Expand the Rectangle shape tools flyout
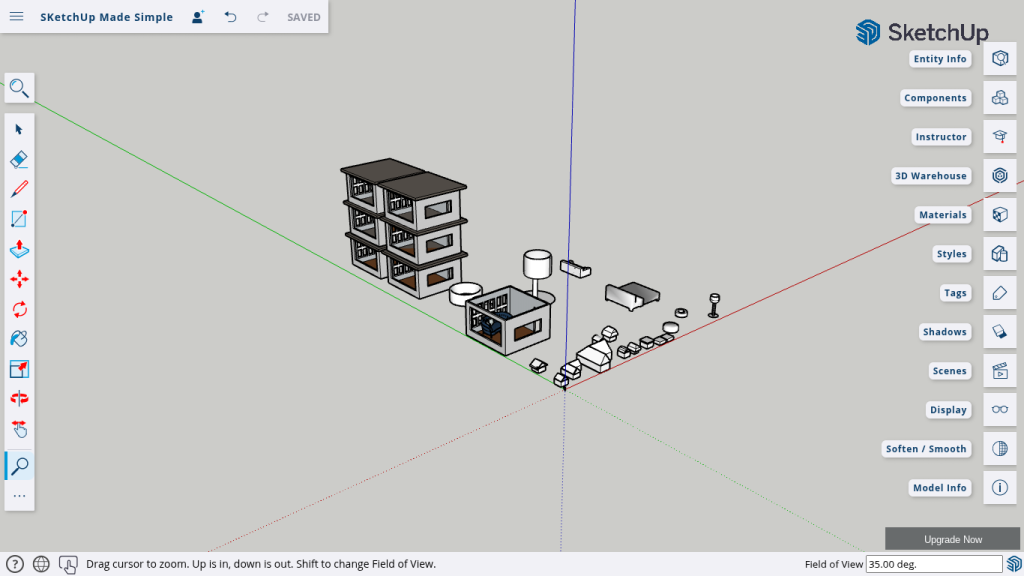This screenshot has width=1024, height=576. coord(19,219)
